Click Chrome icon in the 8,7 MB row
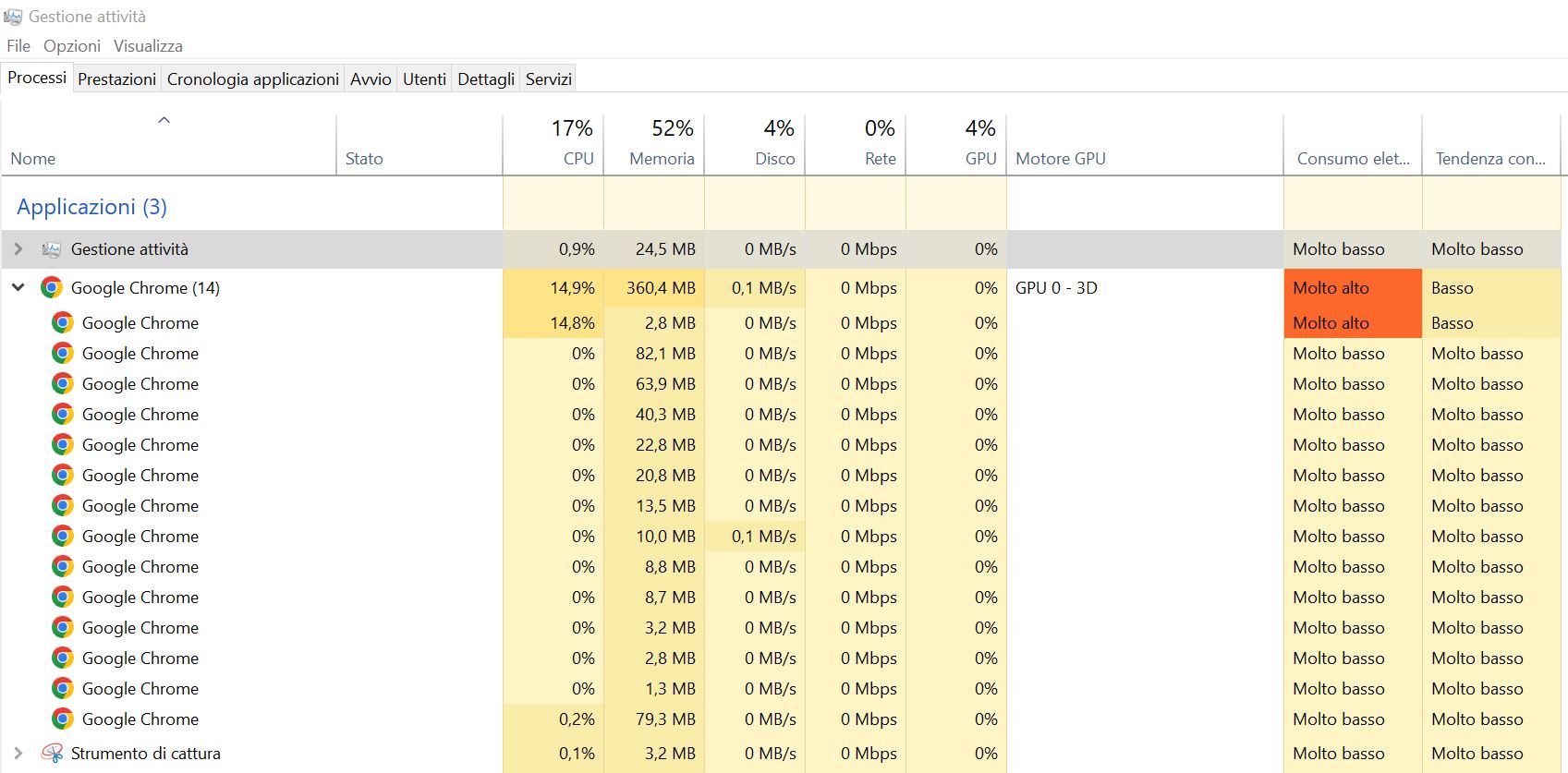This screenshot has height=773, width=1568. 63,597
